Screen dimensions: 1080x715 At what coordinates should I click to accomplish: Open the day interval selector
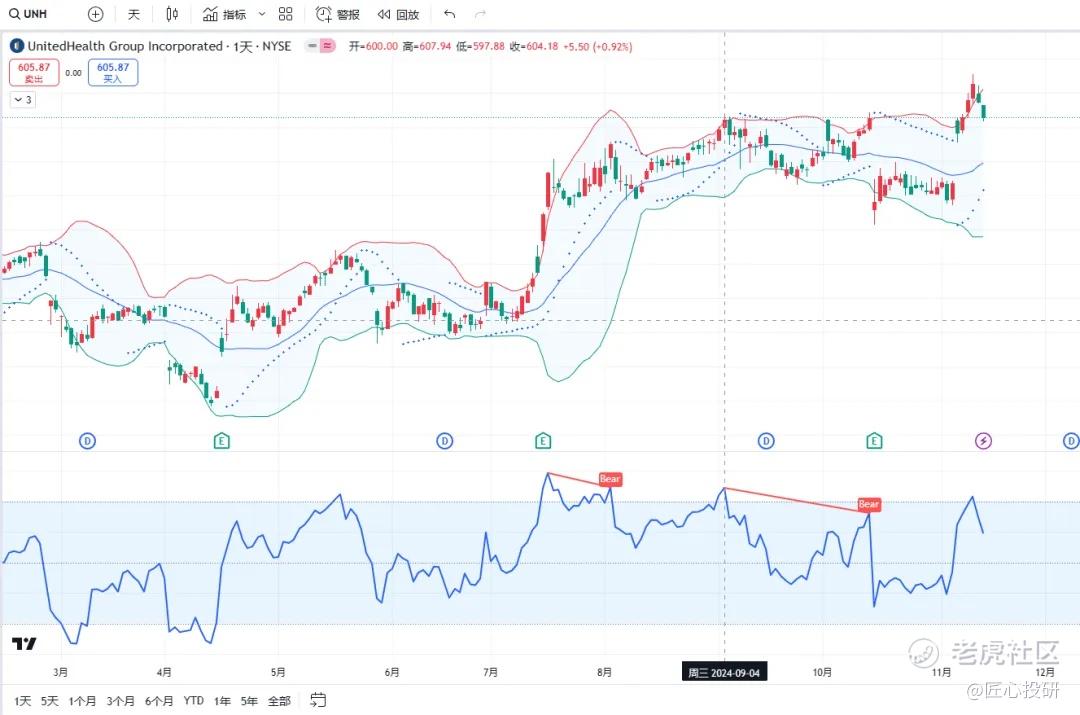click(x=134, y=14)
